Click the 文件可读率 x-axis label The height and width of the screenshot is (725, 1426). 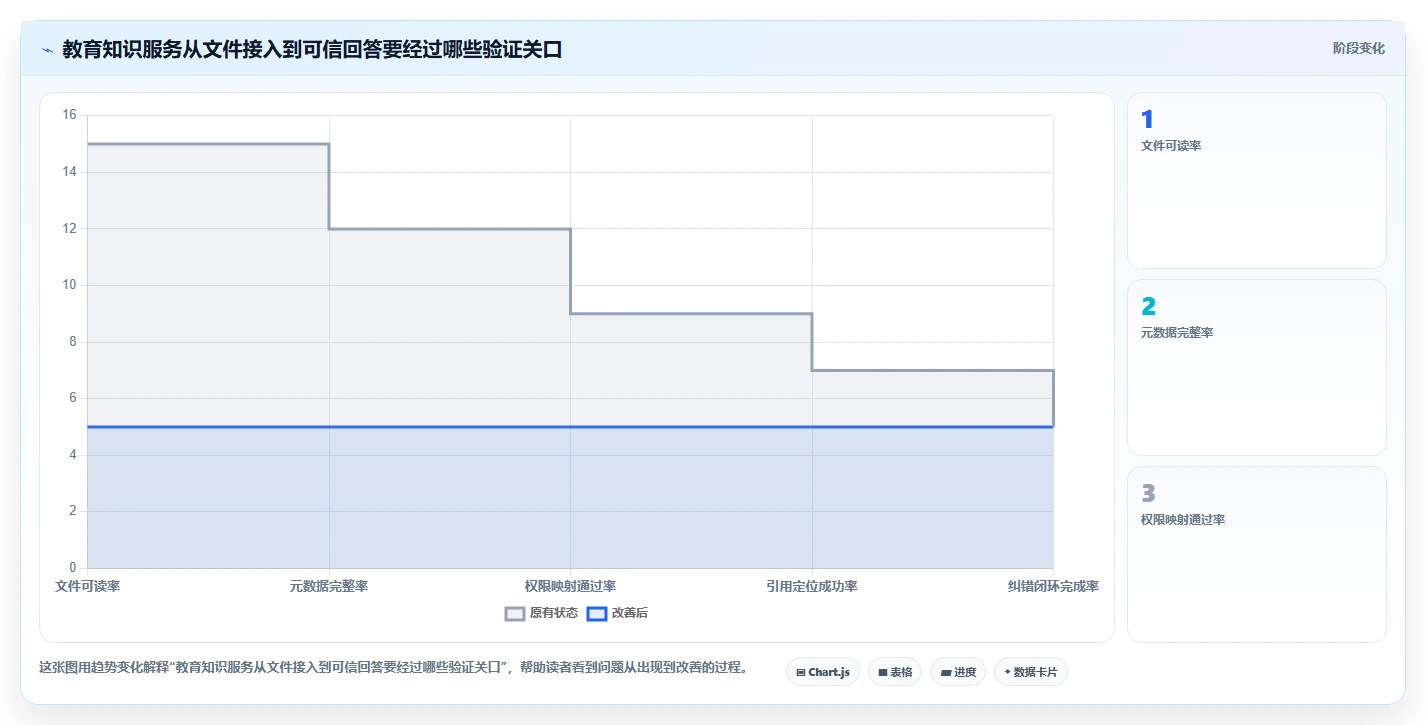coord(88,586)
